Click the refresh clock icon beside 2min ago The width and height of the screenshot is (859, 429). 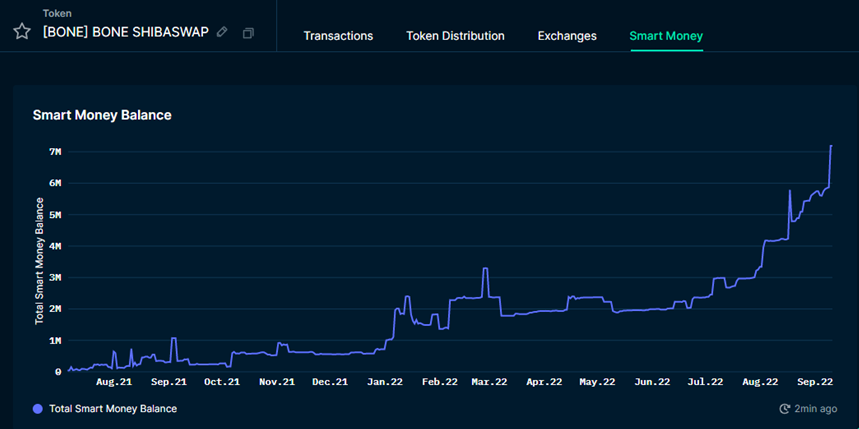click(x=784, y=409)
